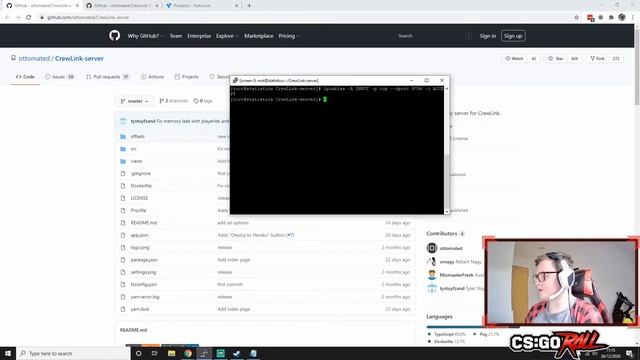Open the settings.png file
The height and width of the screenshot is (360, 640).
tap(143, 272)
